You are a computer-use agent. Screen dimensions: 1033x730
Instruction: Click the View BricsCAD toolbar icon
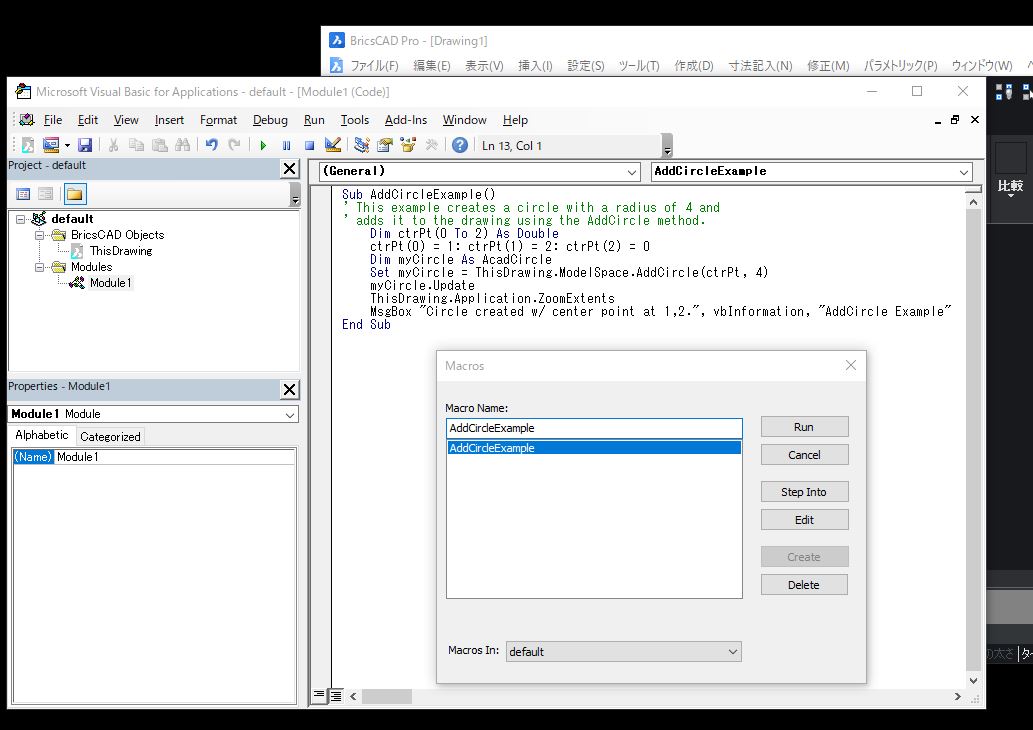coord(28,144)
